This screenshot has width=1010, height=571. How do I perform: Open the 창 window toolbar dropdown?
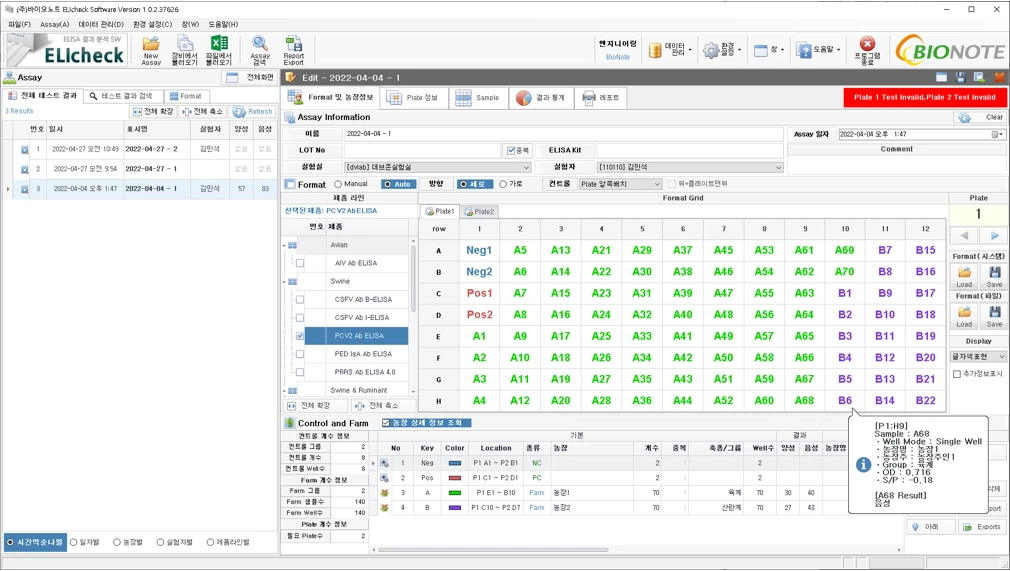pyautogui.click(x=768, y=50)
